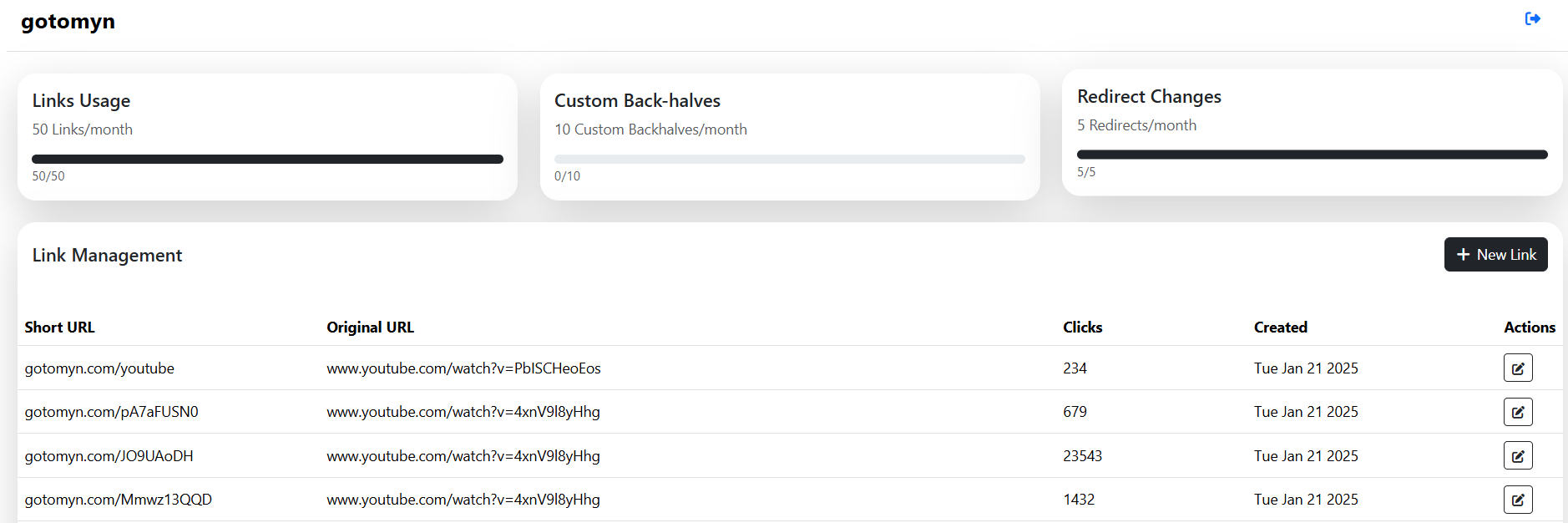Edit the gotomyn.com/pA7aFUSN0 link

[x=1518, y=412]
